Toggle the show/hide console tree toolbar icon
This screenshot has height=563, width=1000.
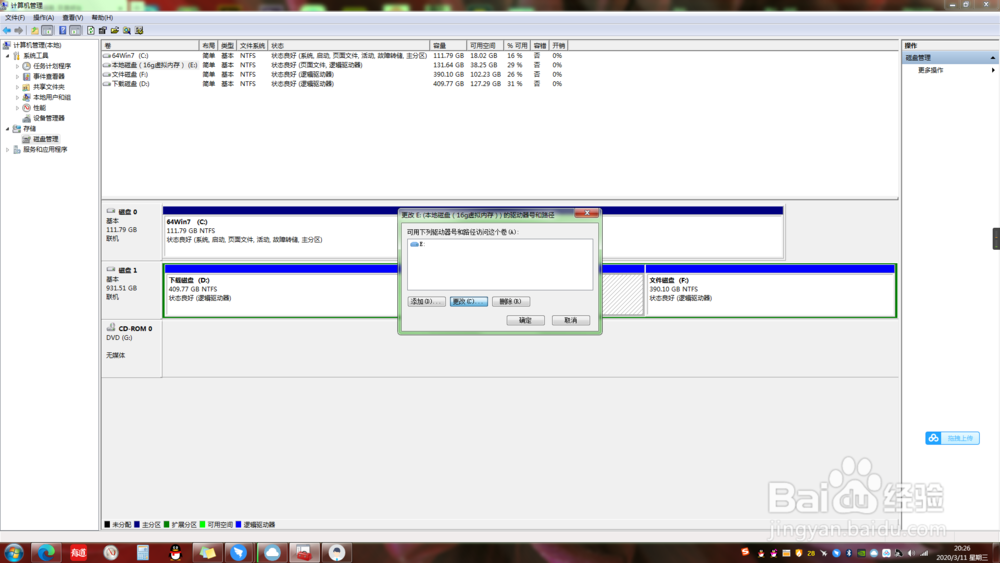(x=47, y=31)
